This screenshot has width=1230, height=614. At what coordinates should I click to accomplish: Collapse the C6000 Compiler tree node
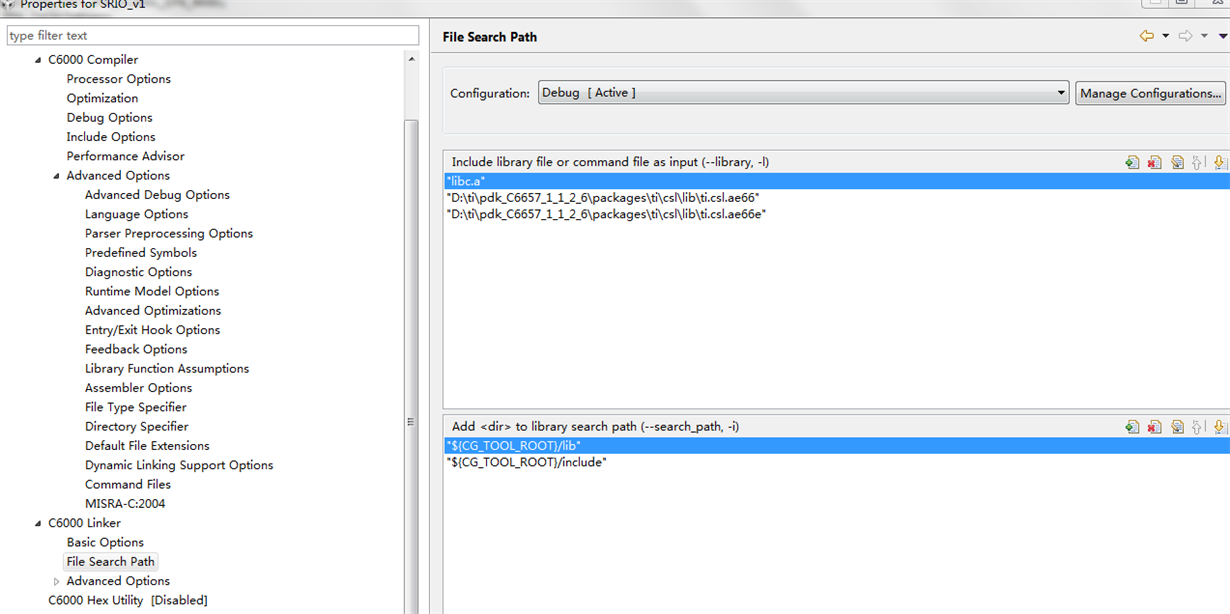coord(39,60)
